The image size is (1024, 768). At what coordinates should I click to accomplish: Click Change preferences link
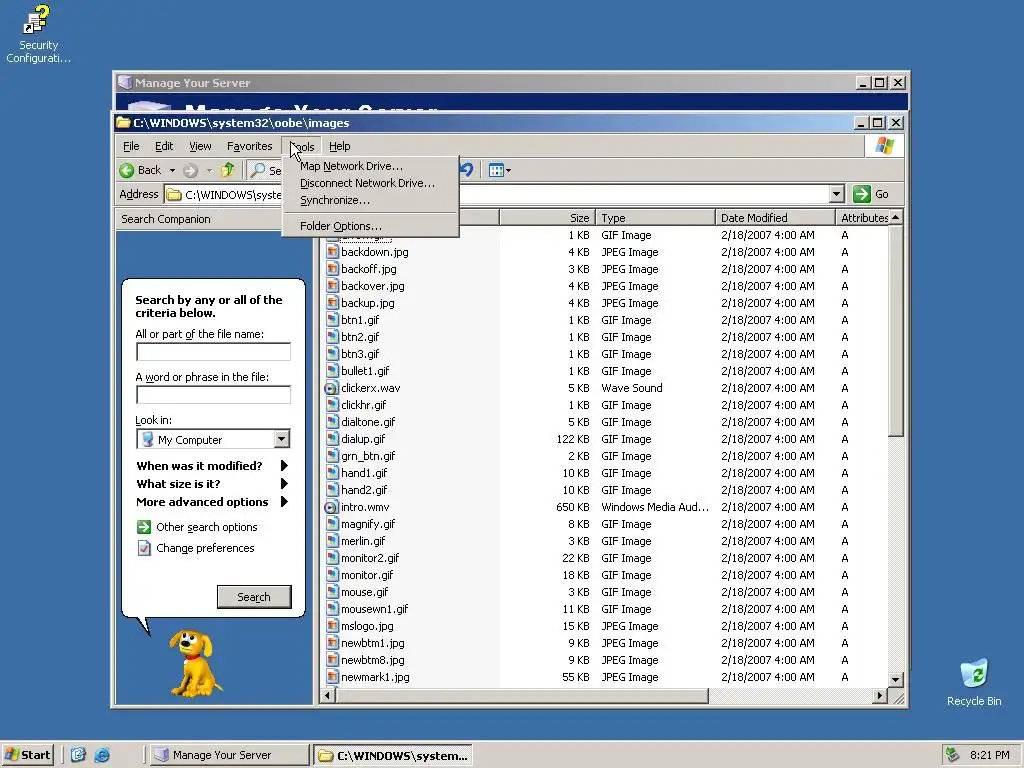point(205,548)
